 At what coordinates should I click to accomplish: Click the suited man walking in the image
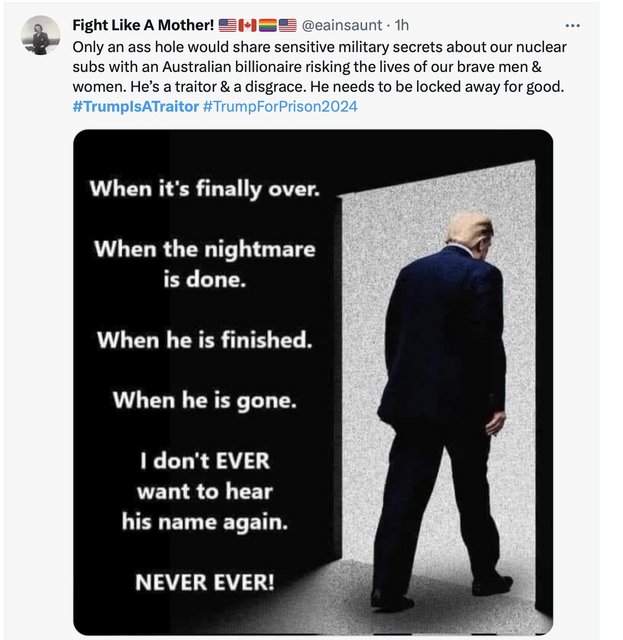tap(442, 412)
